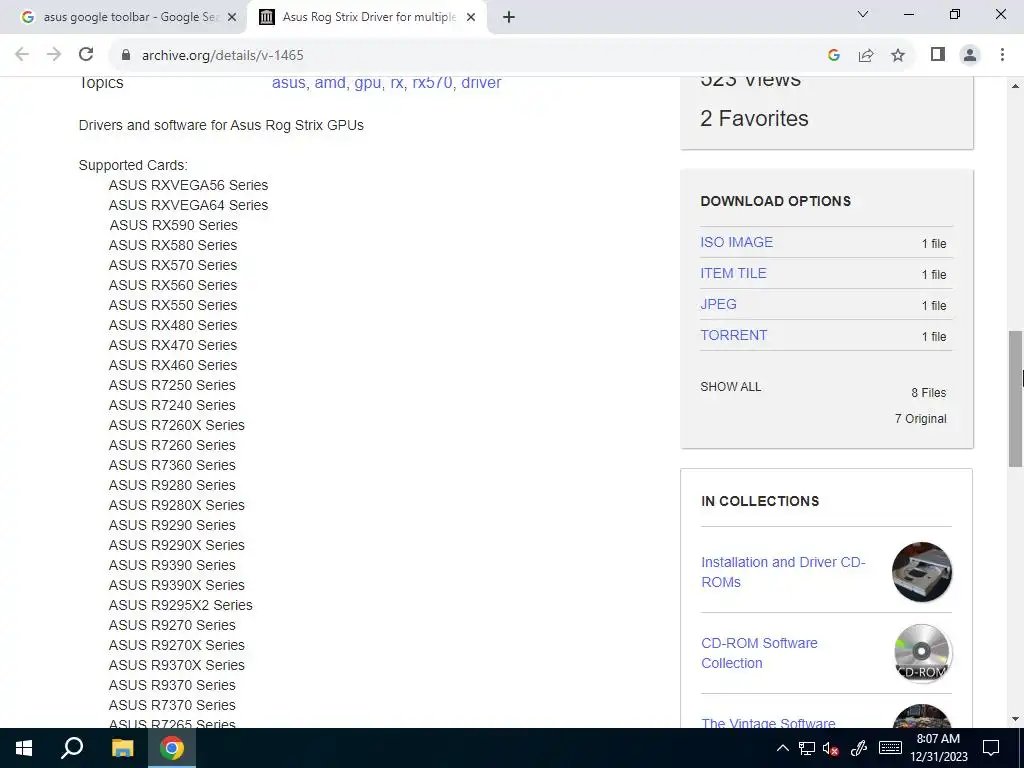Open the rx570 topic link
The width and height of the screenshot is (1024, 768).
432,82
